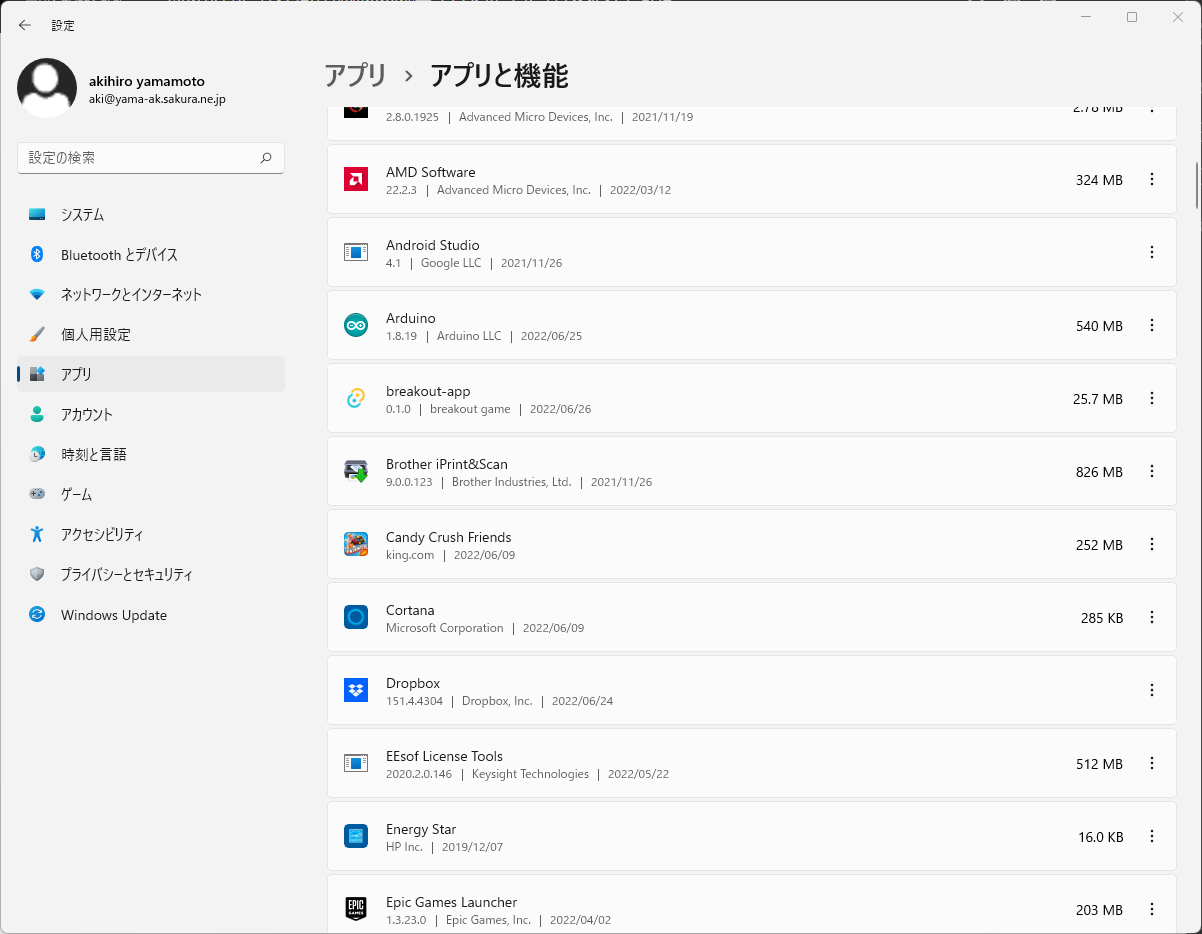Open more options for Energy Star
1202x934 pixels.
click(1151, 837)
